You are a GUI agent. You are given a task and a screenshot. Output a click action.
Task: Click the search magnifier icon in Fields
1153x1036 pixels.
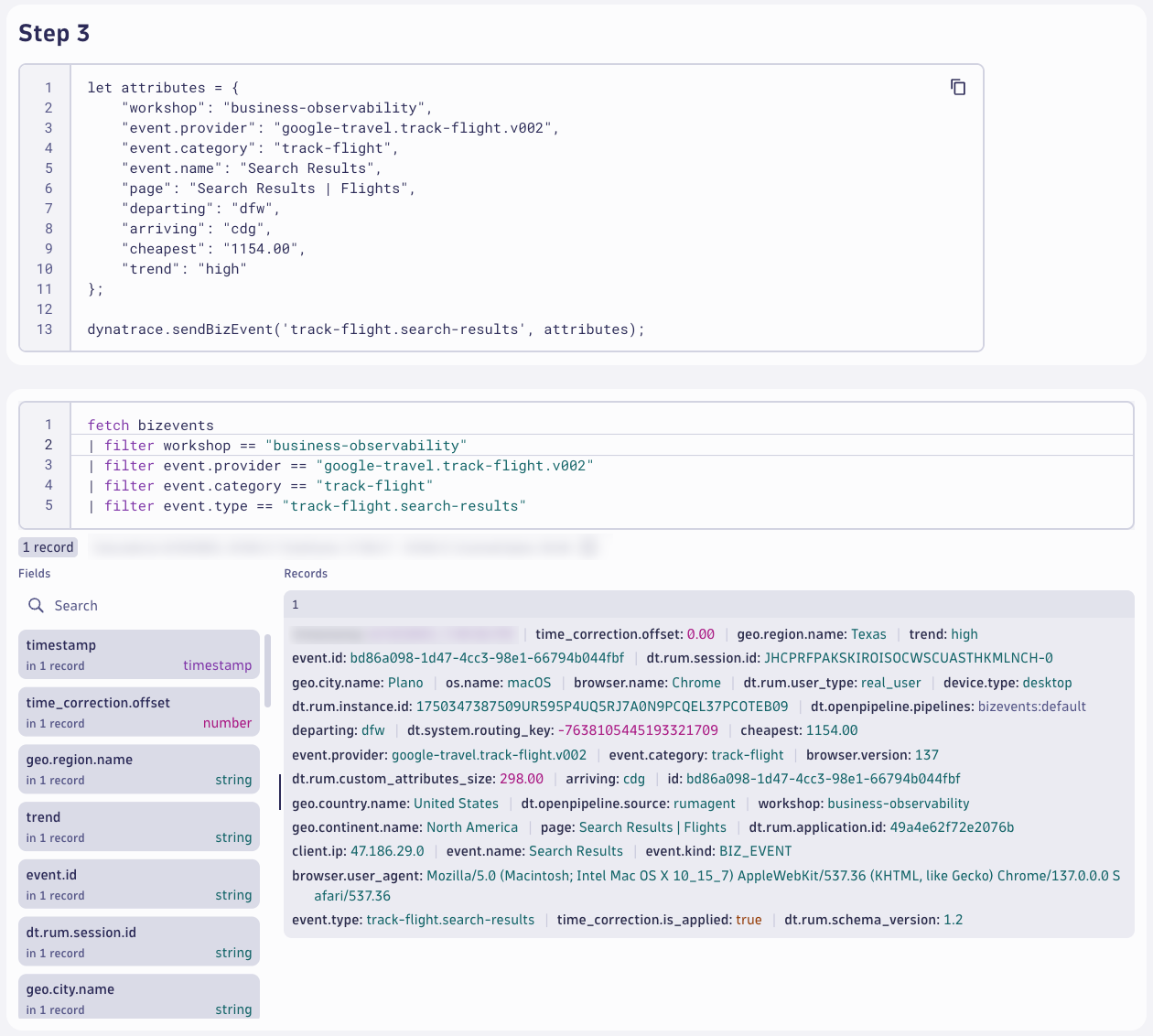coord(36,605)
